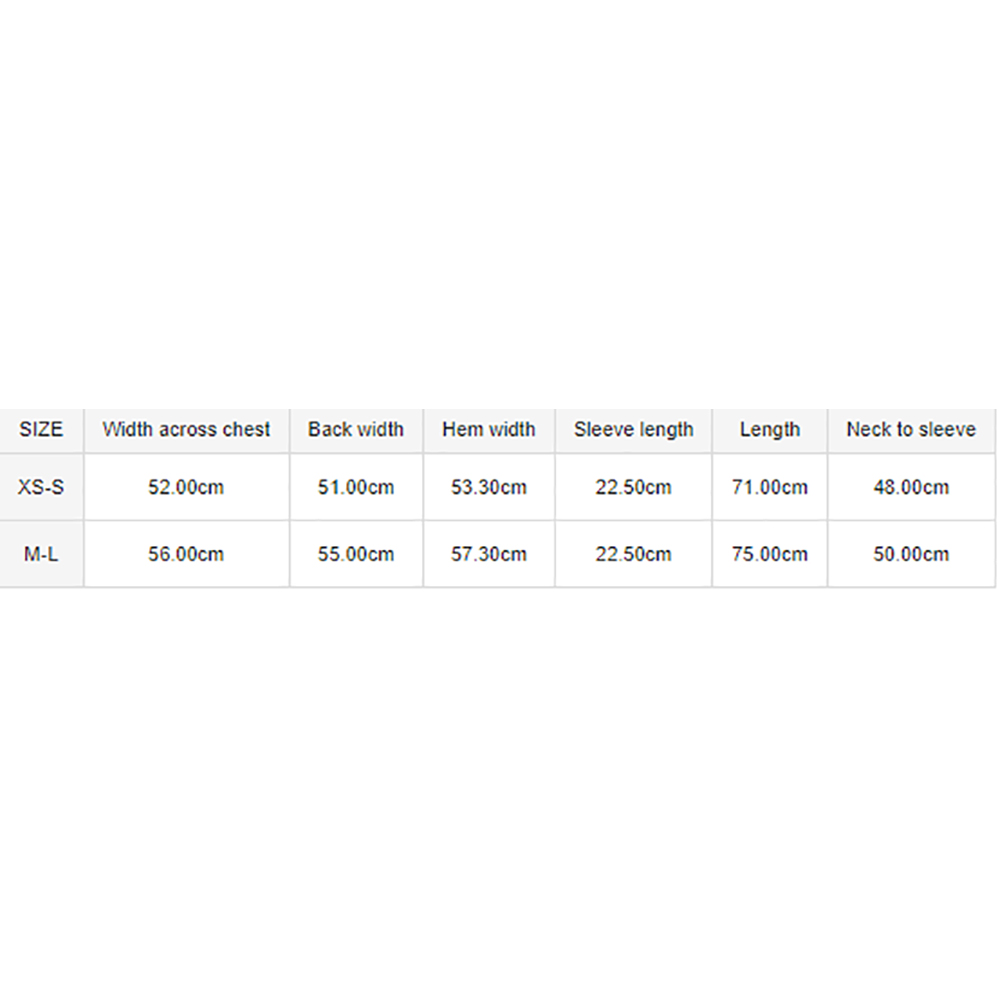Click the 71.00cm length value
This screenshot has height=1000, width=1000.
770,487
